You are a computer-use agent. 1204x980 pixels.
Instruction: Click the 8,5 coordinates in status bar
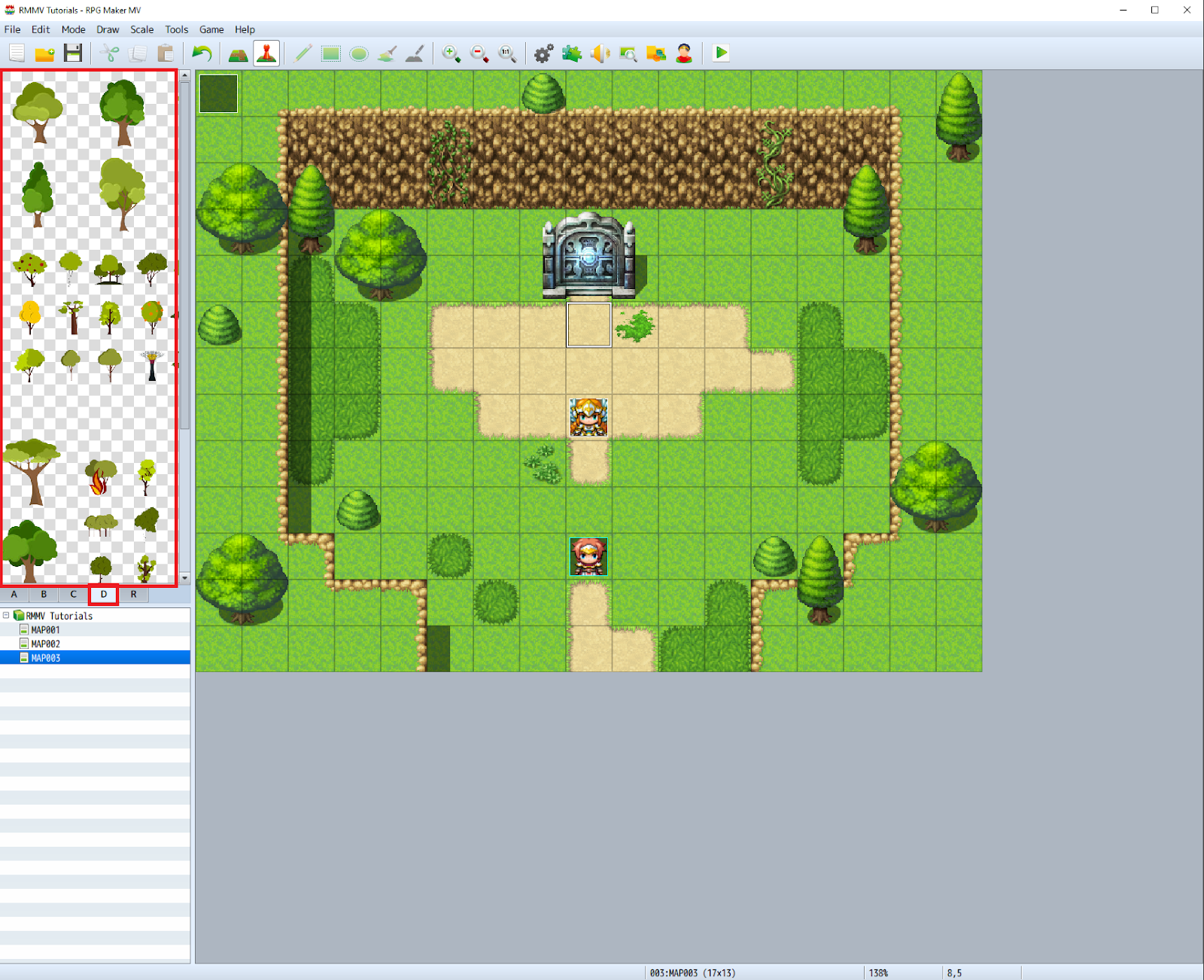pos(954,973)
